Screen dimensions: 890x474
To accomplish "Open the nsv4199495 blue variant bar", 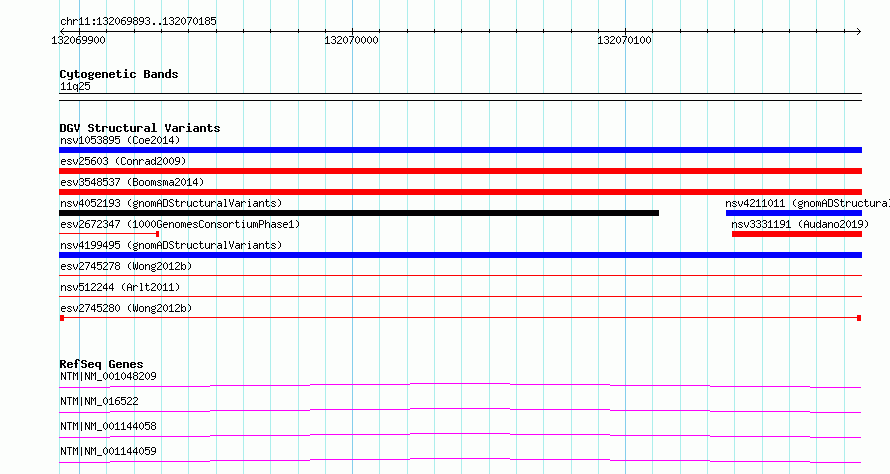I will [x=460, y=255].
